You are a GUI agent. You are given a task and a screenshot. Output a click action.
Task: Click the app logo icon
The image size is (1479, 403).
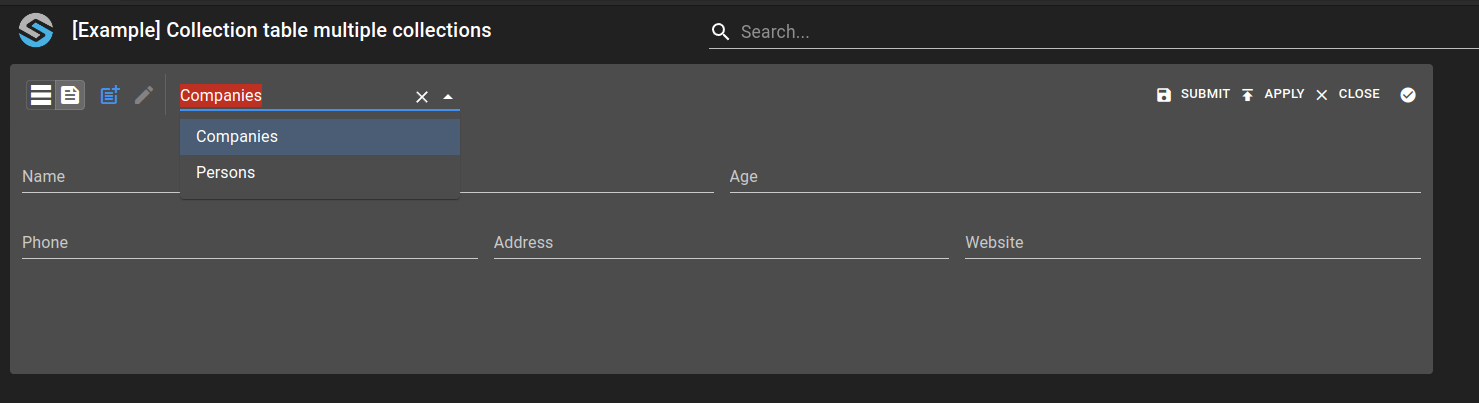click(35, 31)
